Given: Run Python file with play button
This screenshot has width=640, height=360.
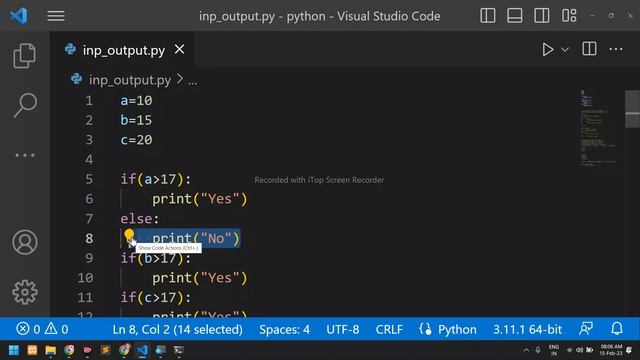Looking at the screenshot, I should click(x=547, y=49).
